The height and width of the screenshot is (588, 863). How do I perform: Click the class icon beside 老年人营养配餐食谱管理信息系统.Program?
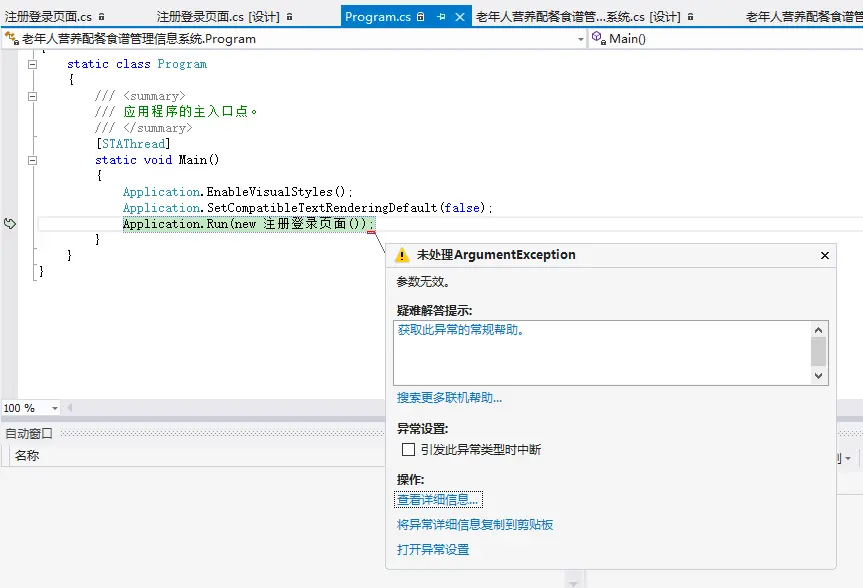coord(12,39)
